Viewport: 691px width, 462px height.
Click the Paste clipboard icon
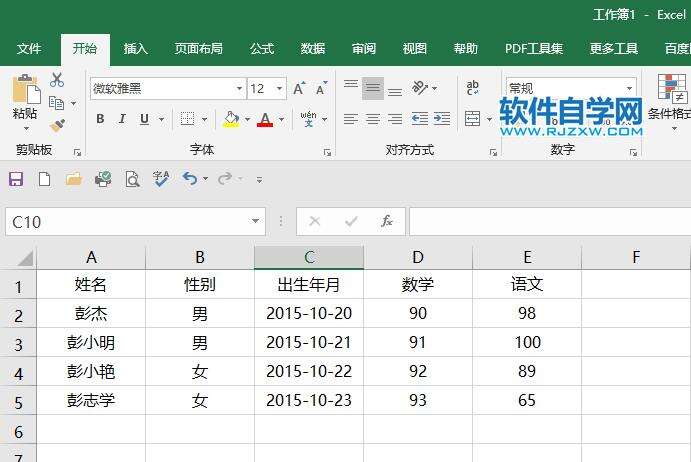pos(26,89)
